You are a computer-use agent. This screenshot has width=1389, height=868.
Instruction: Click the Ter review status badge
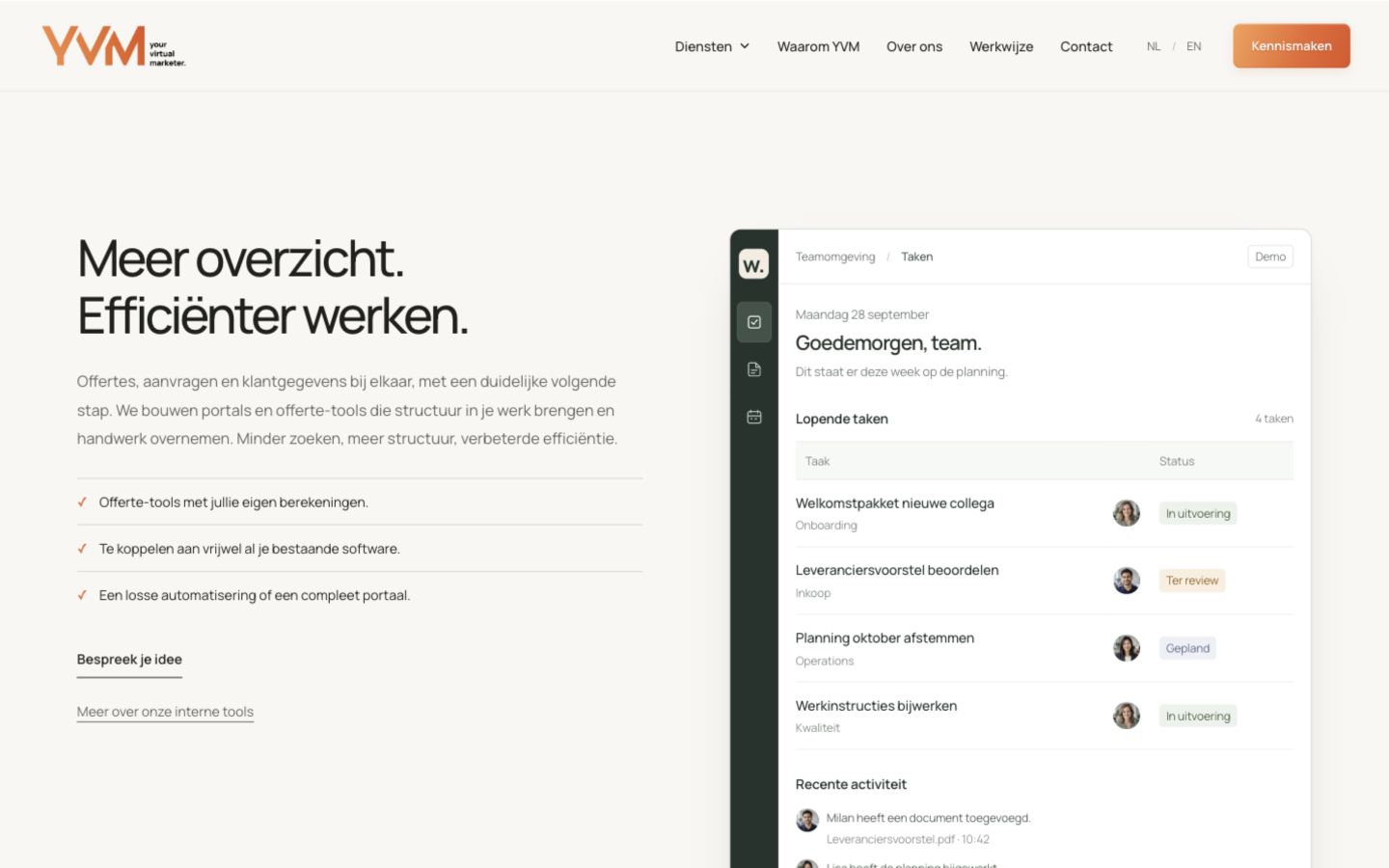click(1192, 581)
